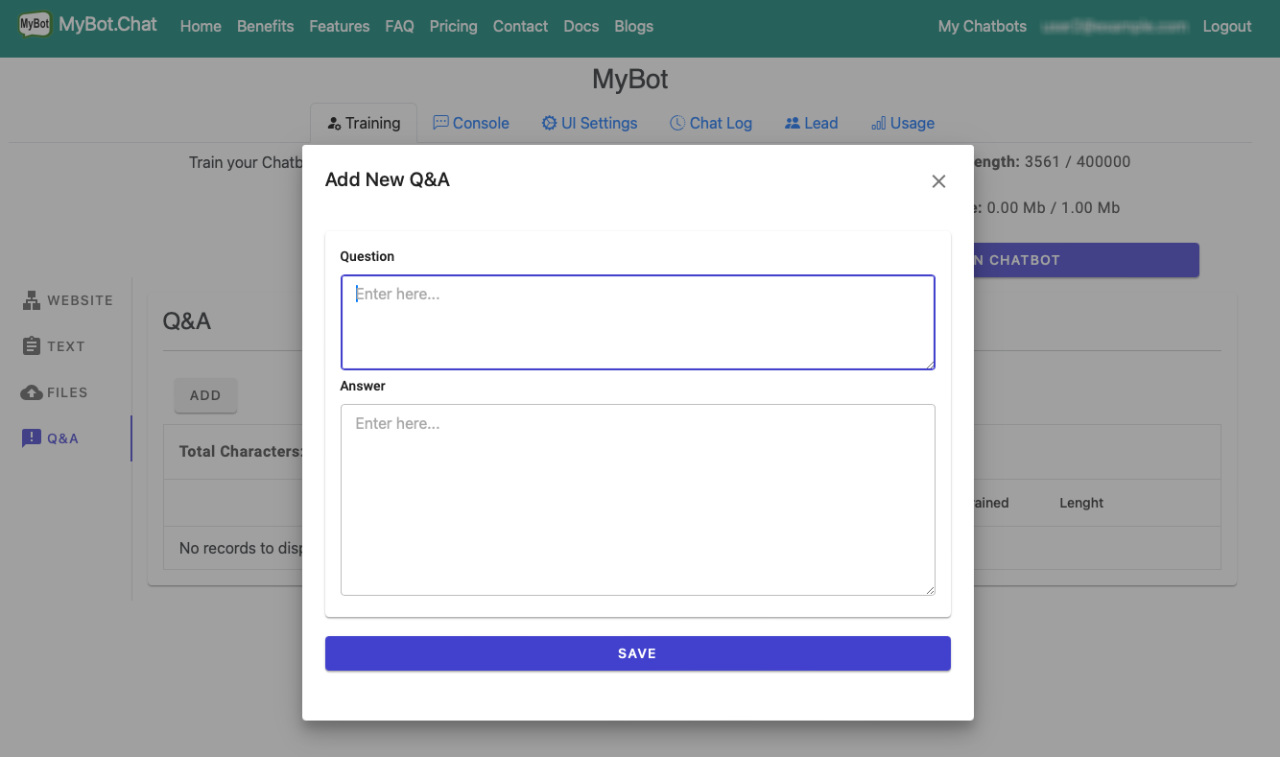Screen dimensions: 1280x757
Task: Switch to the Console tab
Action: (x=471, y=122)
